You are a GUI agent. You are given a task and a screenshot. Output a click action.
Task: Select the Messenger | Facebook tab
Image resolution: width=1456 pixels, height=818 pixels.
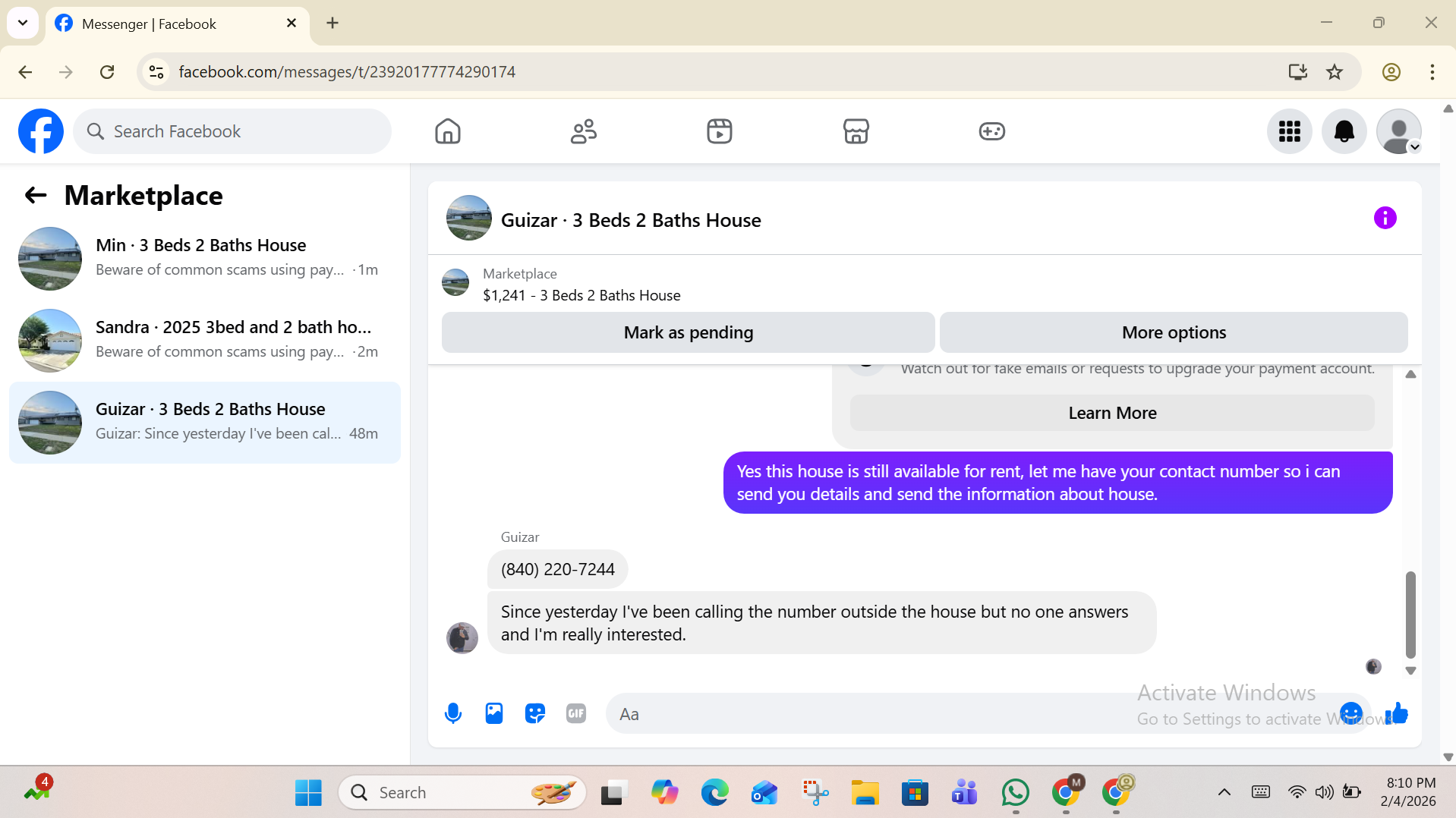pyautogui.click(x=178, y=24)
